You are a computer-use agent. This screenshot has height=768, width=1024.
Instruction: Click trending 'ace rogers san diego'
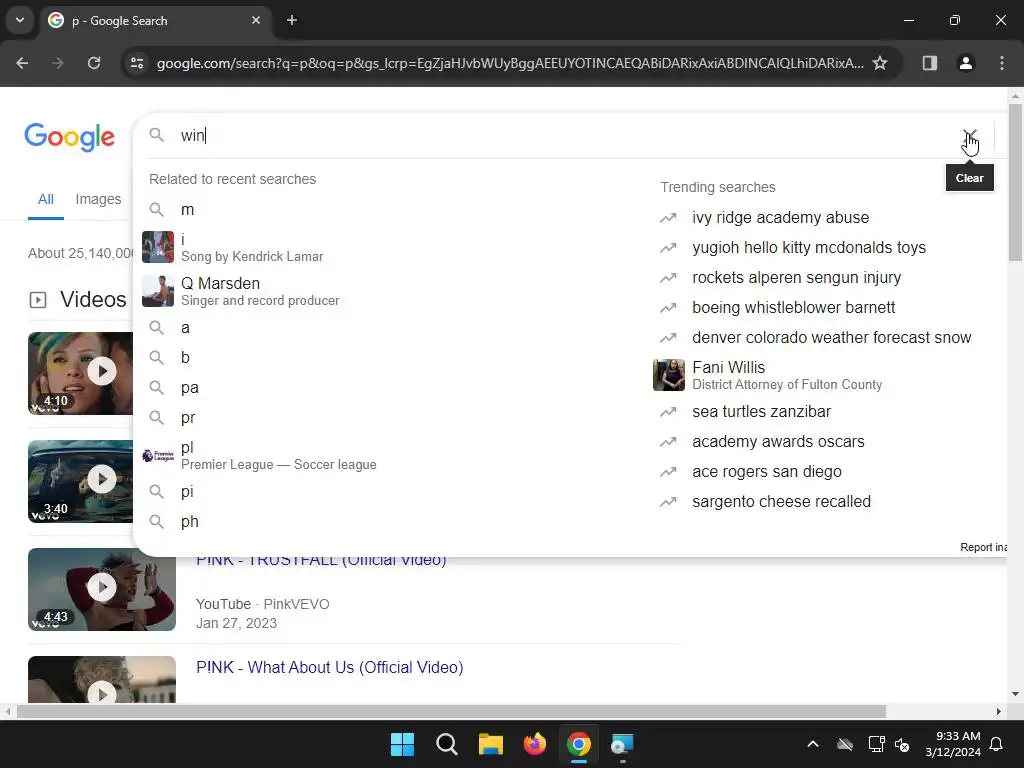click(767, 472)
